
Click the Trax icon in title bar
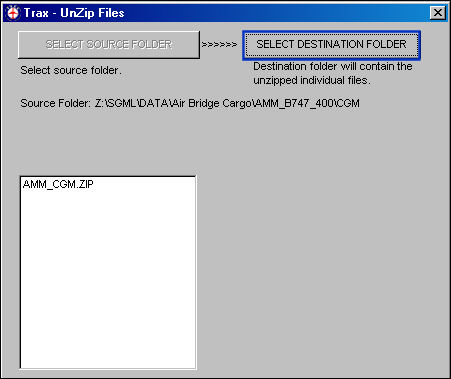pyautogui.click(x=13, y=13)
